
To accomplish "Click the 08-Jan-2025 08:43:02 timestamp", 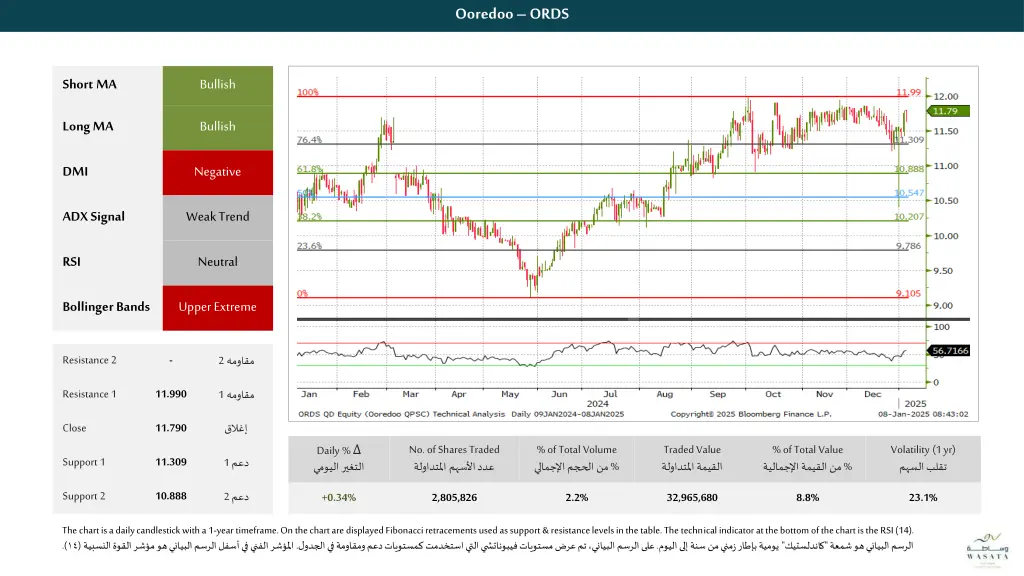I will (x=923, y=414).
